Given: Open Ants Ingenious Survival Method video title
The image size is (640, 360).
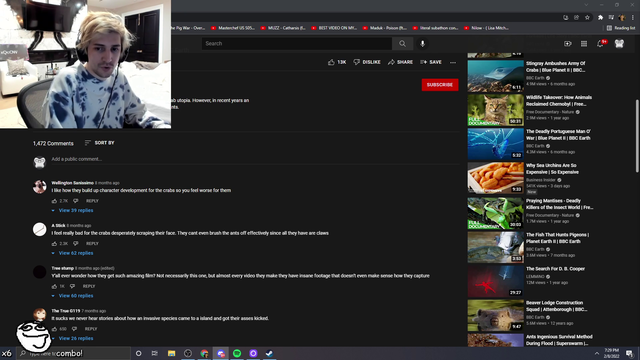Looking at the screenshot, I should tap(559, 340).
